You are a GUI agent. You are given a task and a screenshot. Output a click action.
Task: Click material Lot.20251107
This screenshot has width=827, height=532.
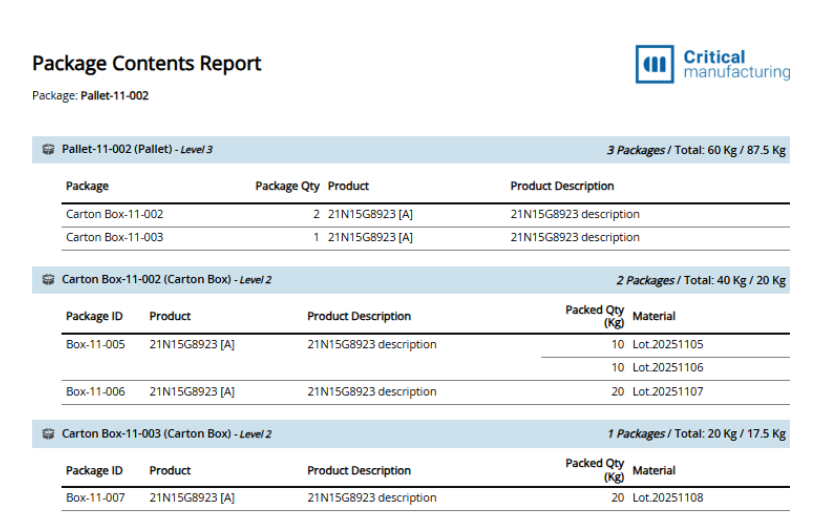[x=668, y=392]
